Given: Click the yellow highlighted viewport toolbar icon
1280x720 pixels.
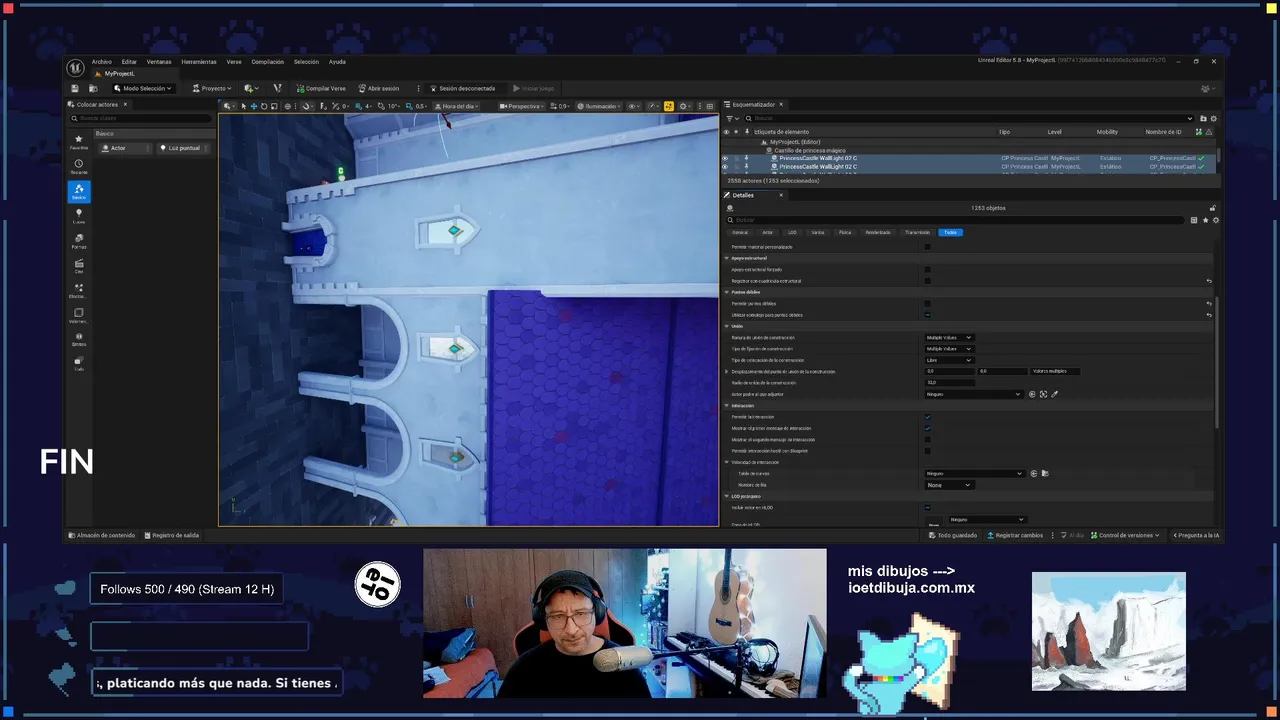Looking at the screenshot, I should point(669,106).
